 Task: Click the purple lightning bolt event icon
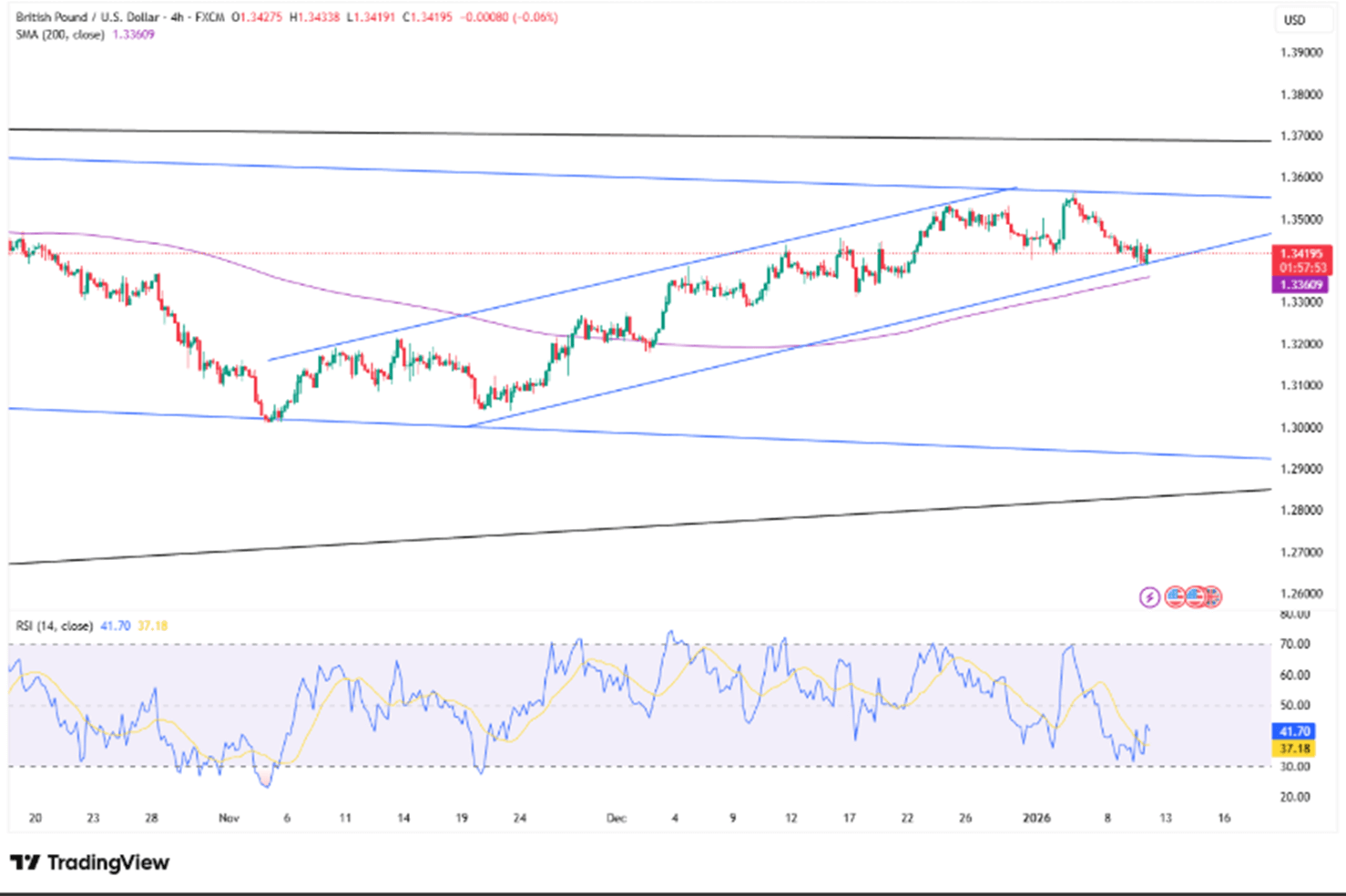tap(1149, 597)
